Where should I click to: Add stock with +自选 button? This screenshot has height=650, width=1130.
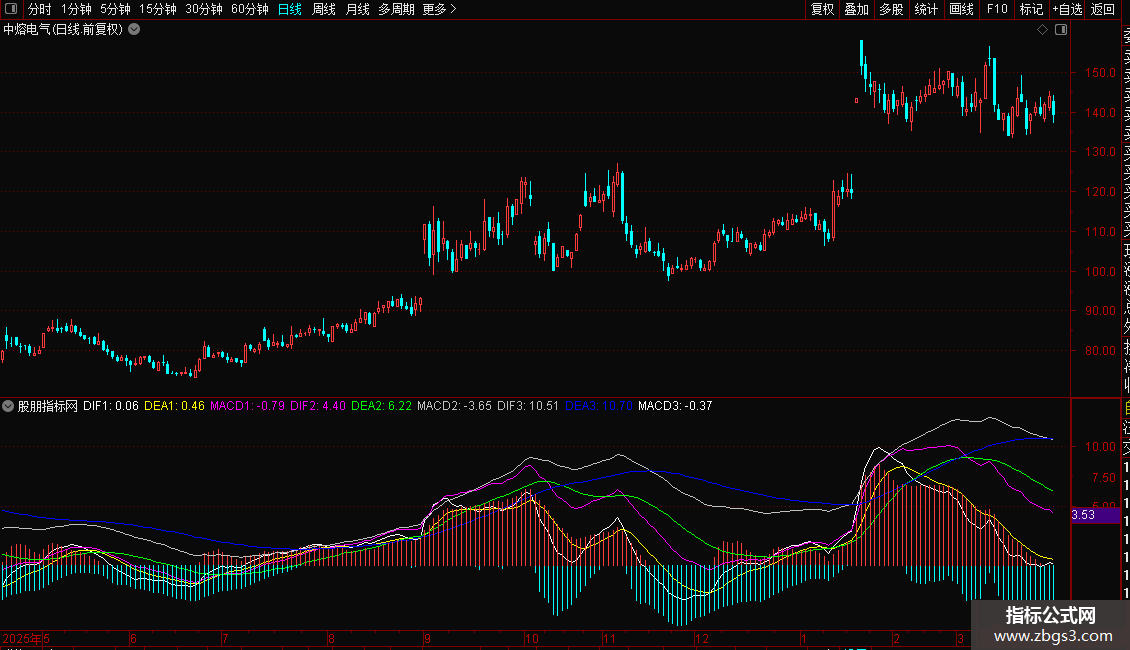pos(1067,9)
